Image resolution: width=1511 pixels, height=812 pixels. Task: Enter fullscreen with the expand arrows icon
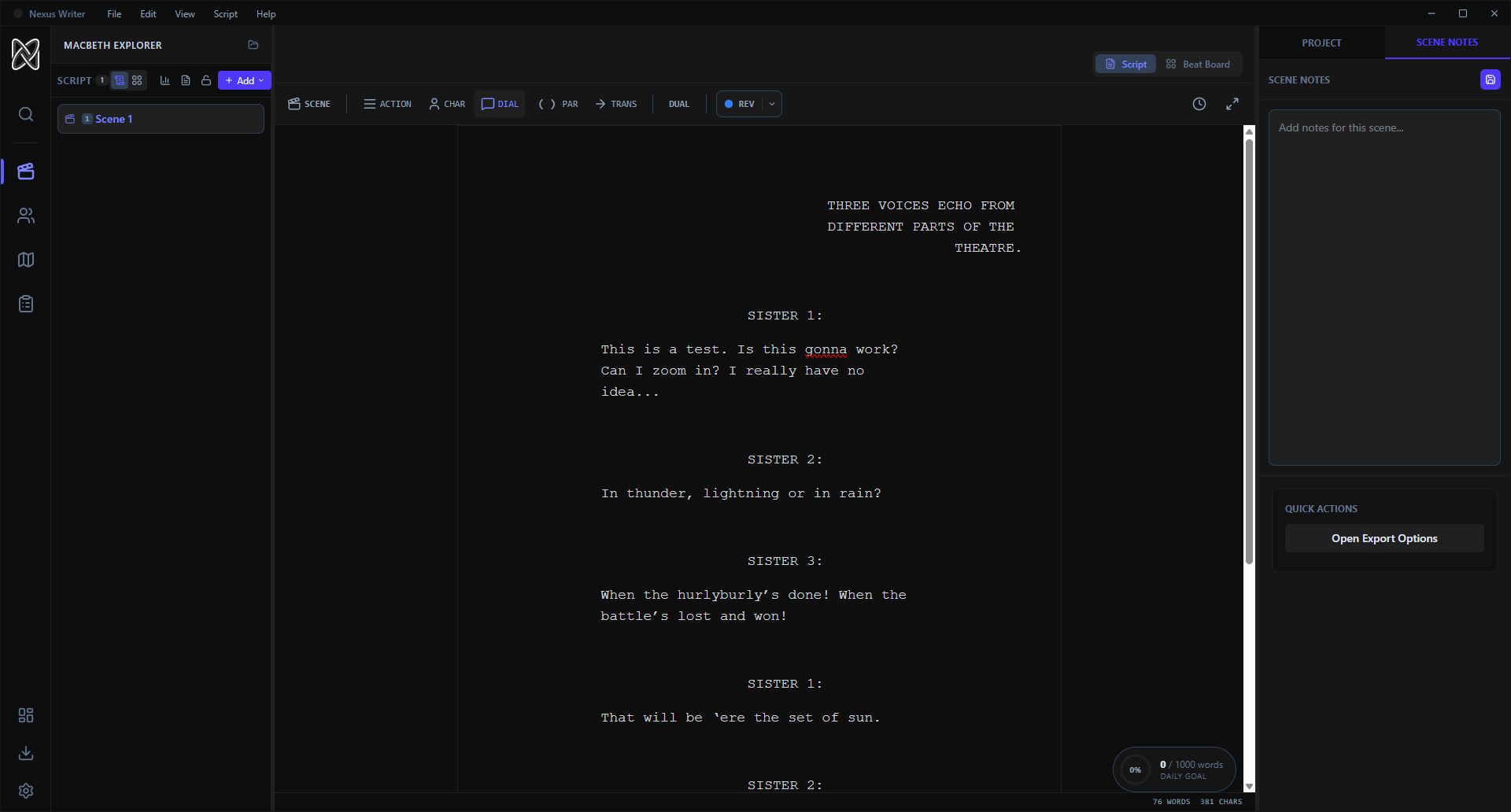tap(1232, 104)
